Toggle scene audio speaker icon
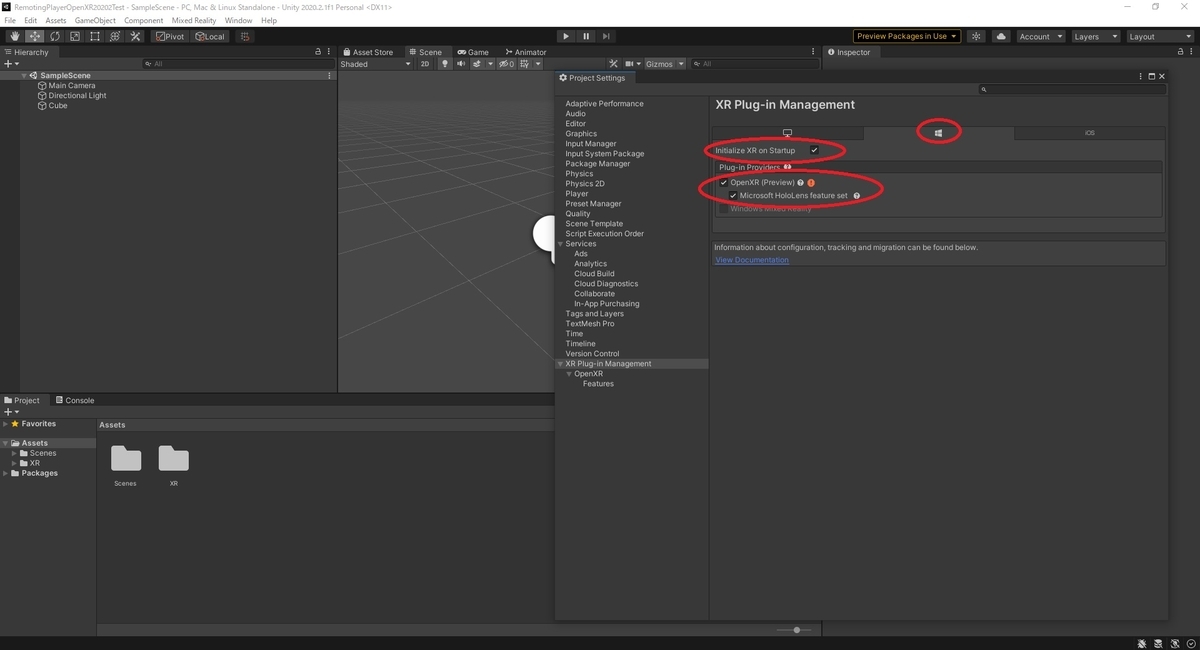This screenshot has height=650, width=1200. click(461, 64)
